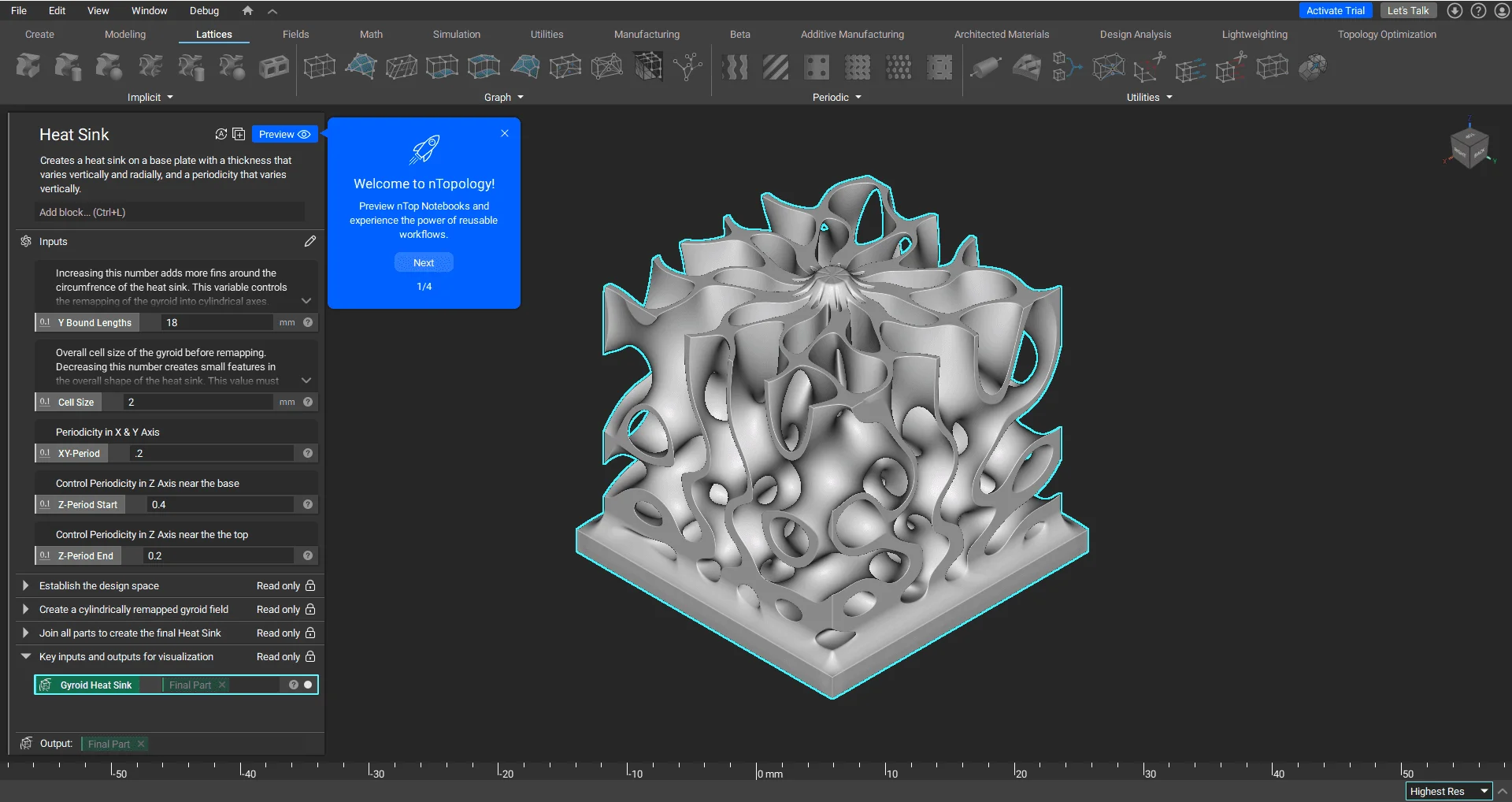Click the Activate Trial button
The height and width of the screenshot is (802, 1512).
tap(1335, 10)
